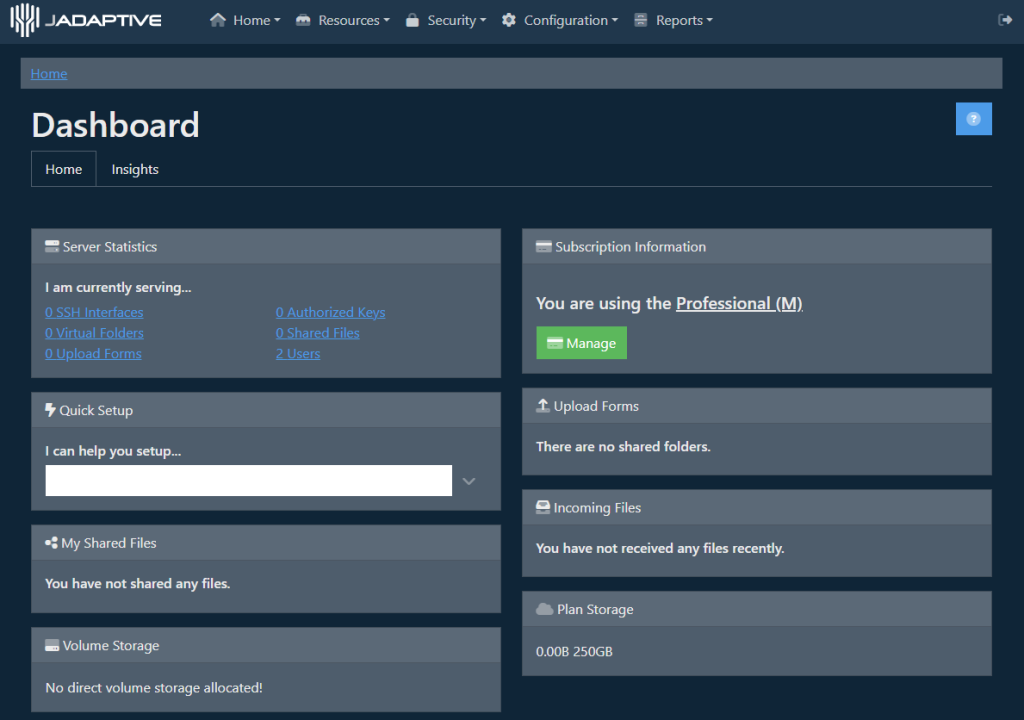Image resolution: width=1024 pixels, height=720 pixels.
Task: Click the Reports icon in the navbar
Action: 640,19
